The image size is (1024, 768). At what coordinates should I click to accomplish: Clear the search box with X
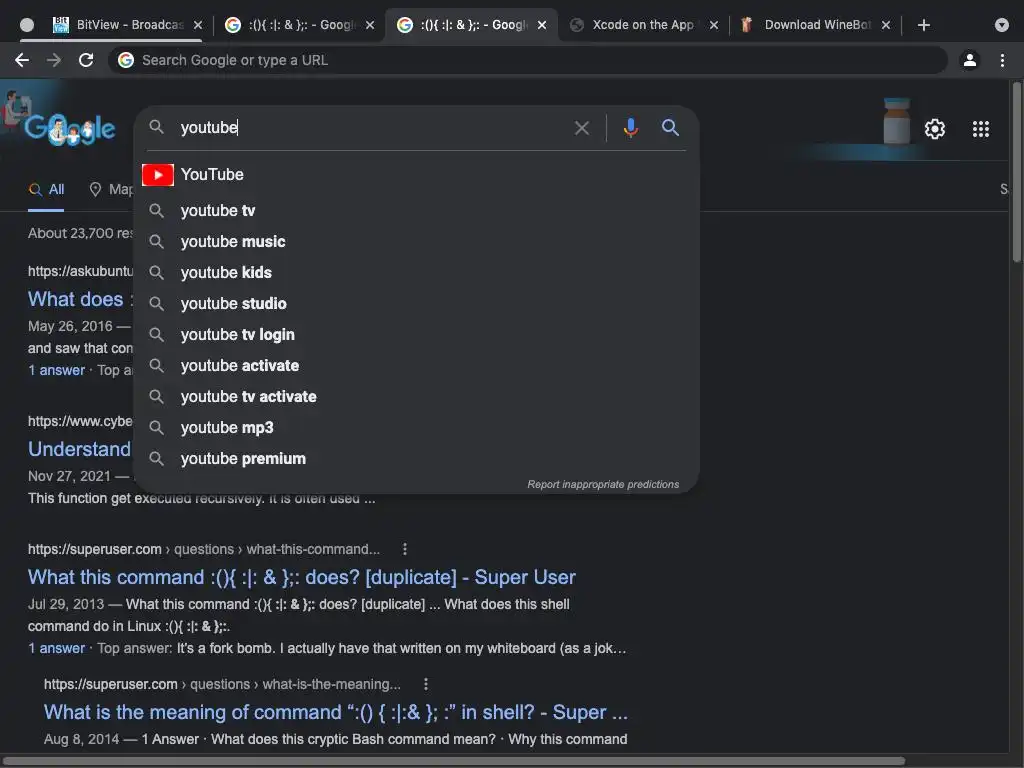[x=581, y=128]
